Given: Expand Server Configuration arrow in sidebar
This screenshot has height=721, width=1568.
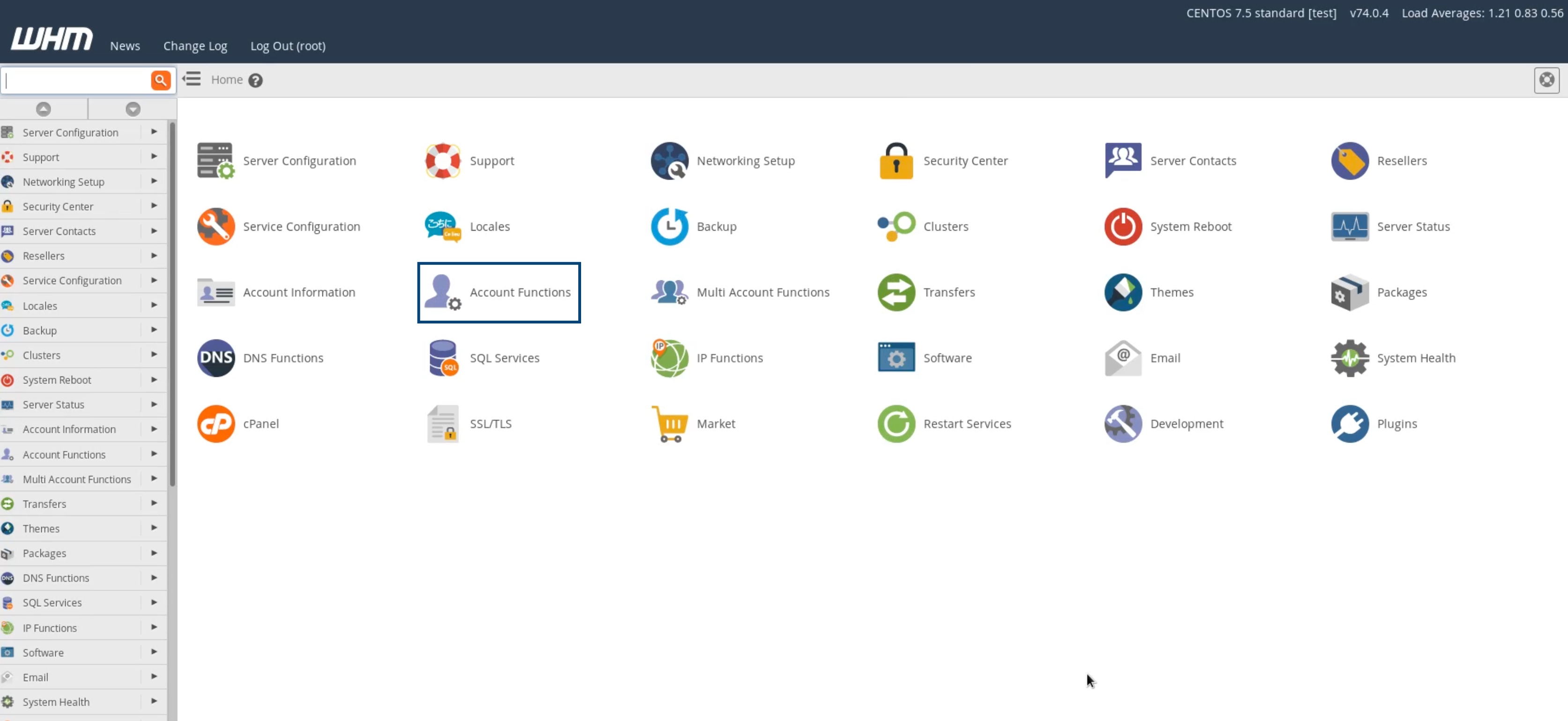Looking at the screenshot, I should (x=154, y=132).
